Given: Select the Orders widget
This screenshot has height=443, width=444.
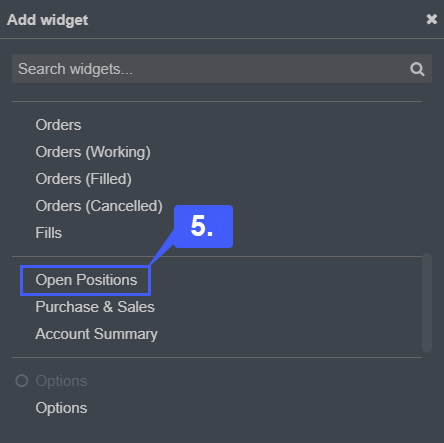Looking at the screenshot, I should pos(58,125).
